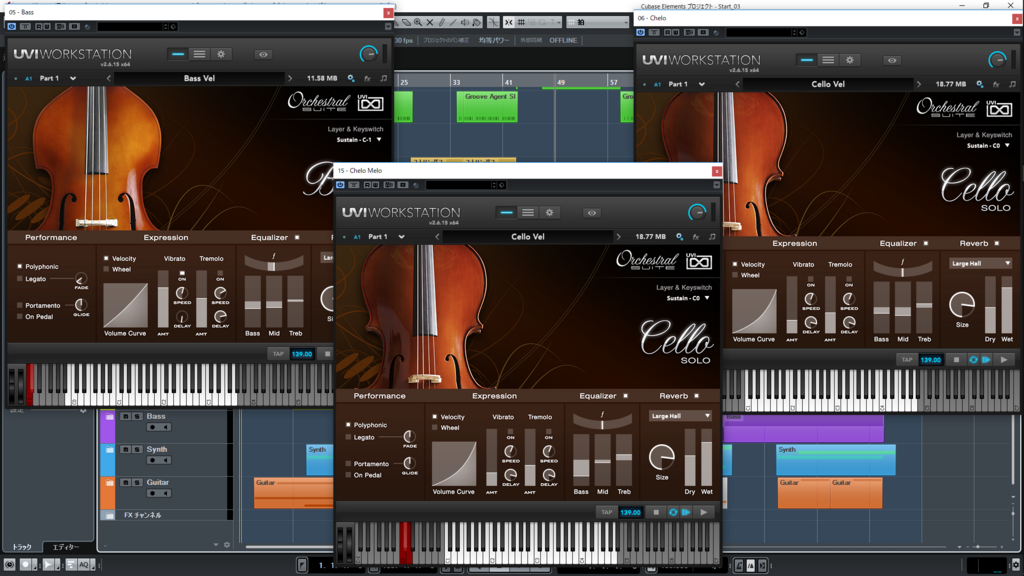The height and width of the screenshot is (576, 1024).
Task: Open track list settings gear below FX channel
Action: coord(227,545)
